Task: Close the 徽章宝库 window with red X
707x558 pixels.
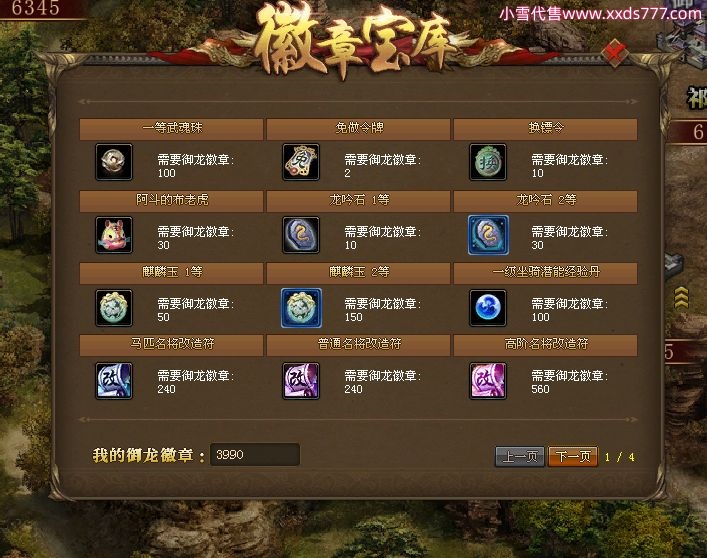Action: [615, 53]
